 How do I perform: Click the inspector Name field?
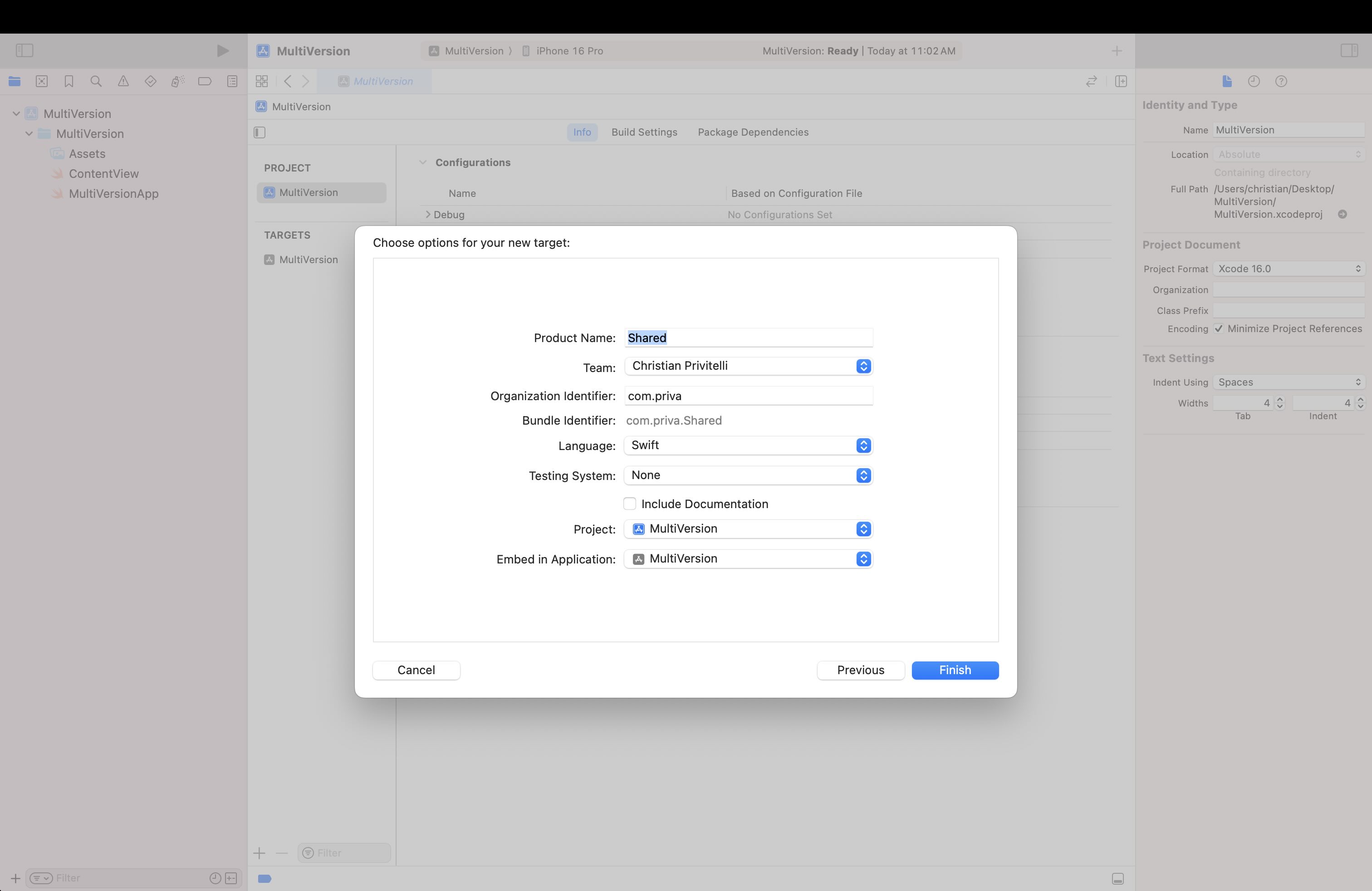point(1289,130)
